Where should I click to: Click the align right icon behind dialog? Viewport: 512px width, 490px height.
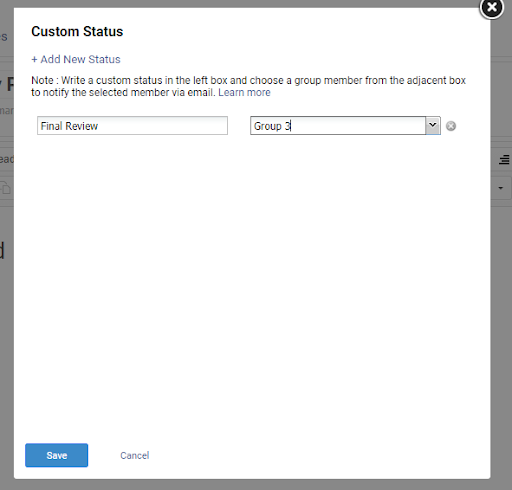click(504, 159)
